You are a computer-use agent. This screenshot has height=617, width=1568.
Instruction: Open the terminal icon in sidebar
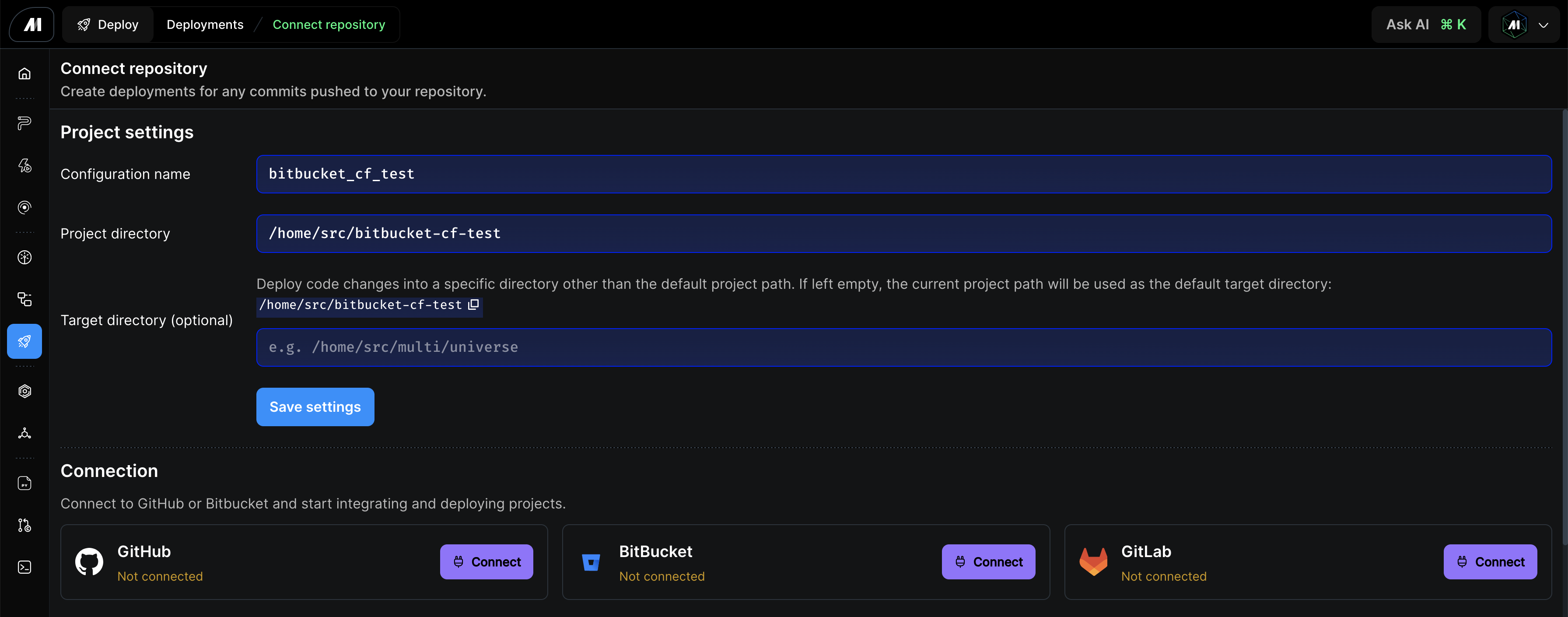coord(24,567)
